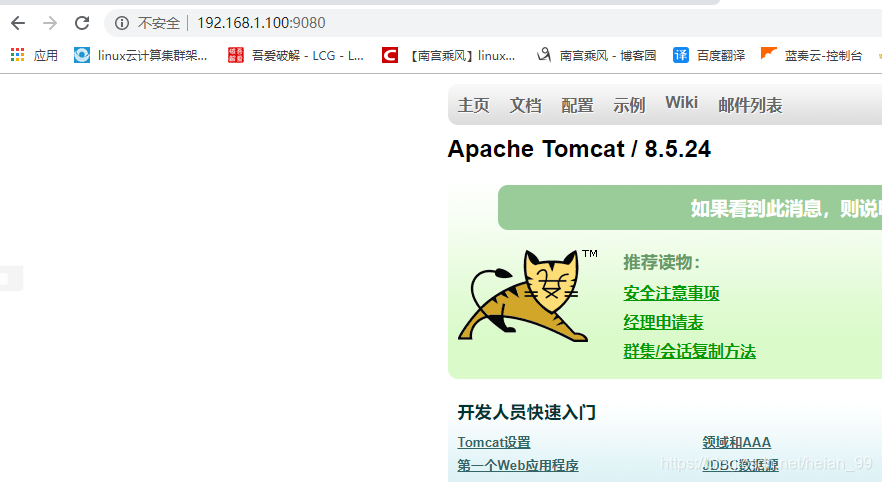Click the Apache Tomcat / 8.5.24 heading
Viewport: 882px width, 482px height.
(579, 149)
